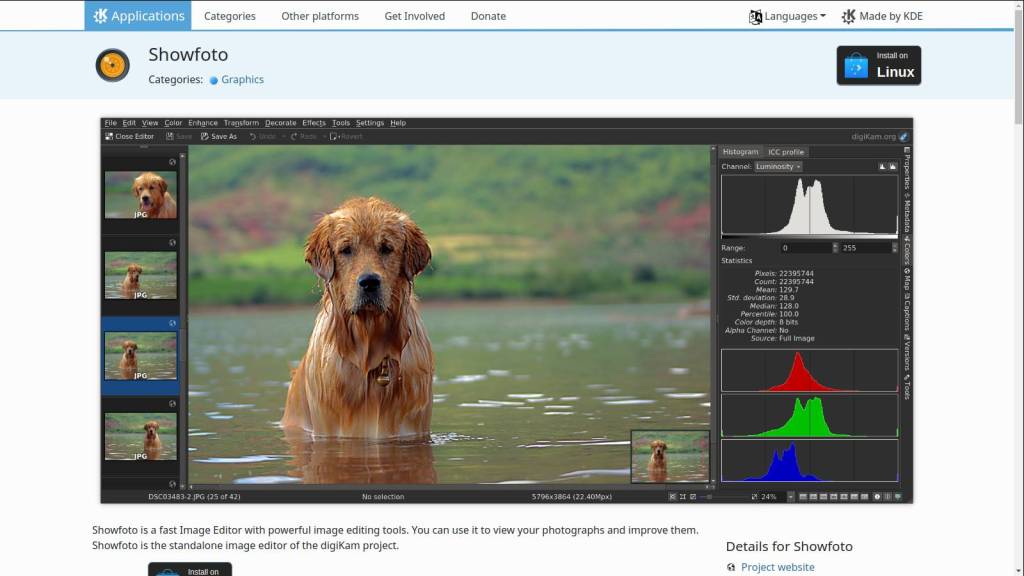1024x576 pixels.
Task: Open the View menu in Showfoto
Action: [x=150, y=123]
